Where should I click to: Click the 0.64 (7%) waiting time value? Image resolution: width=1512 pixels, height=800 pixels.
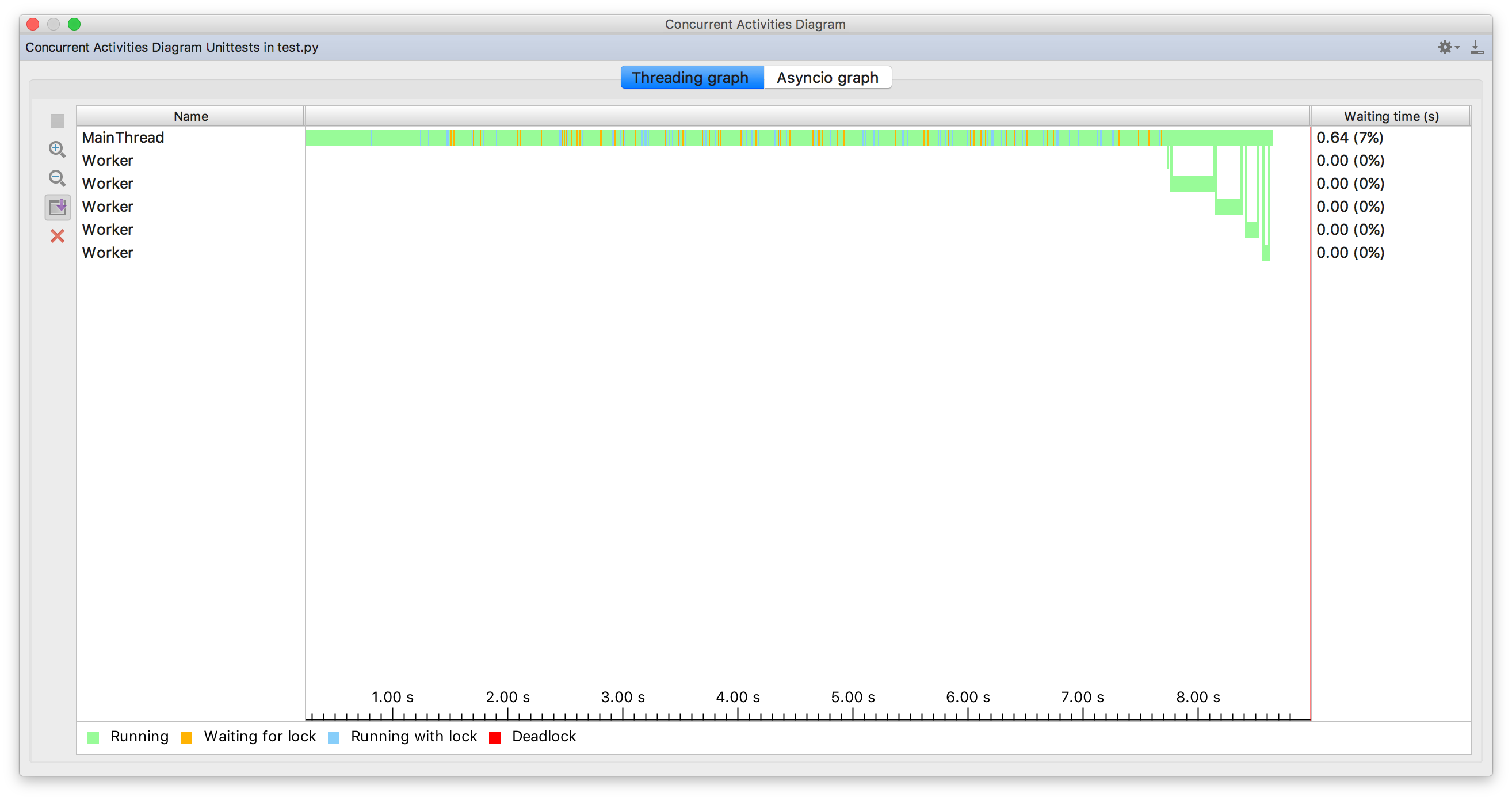1349,138
